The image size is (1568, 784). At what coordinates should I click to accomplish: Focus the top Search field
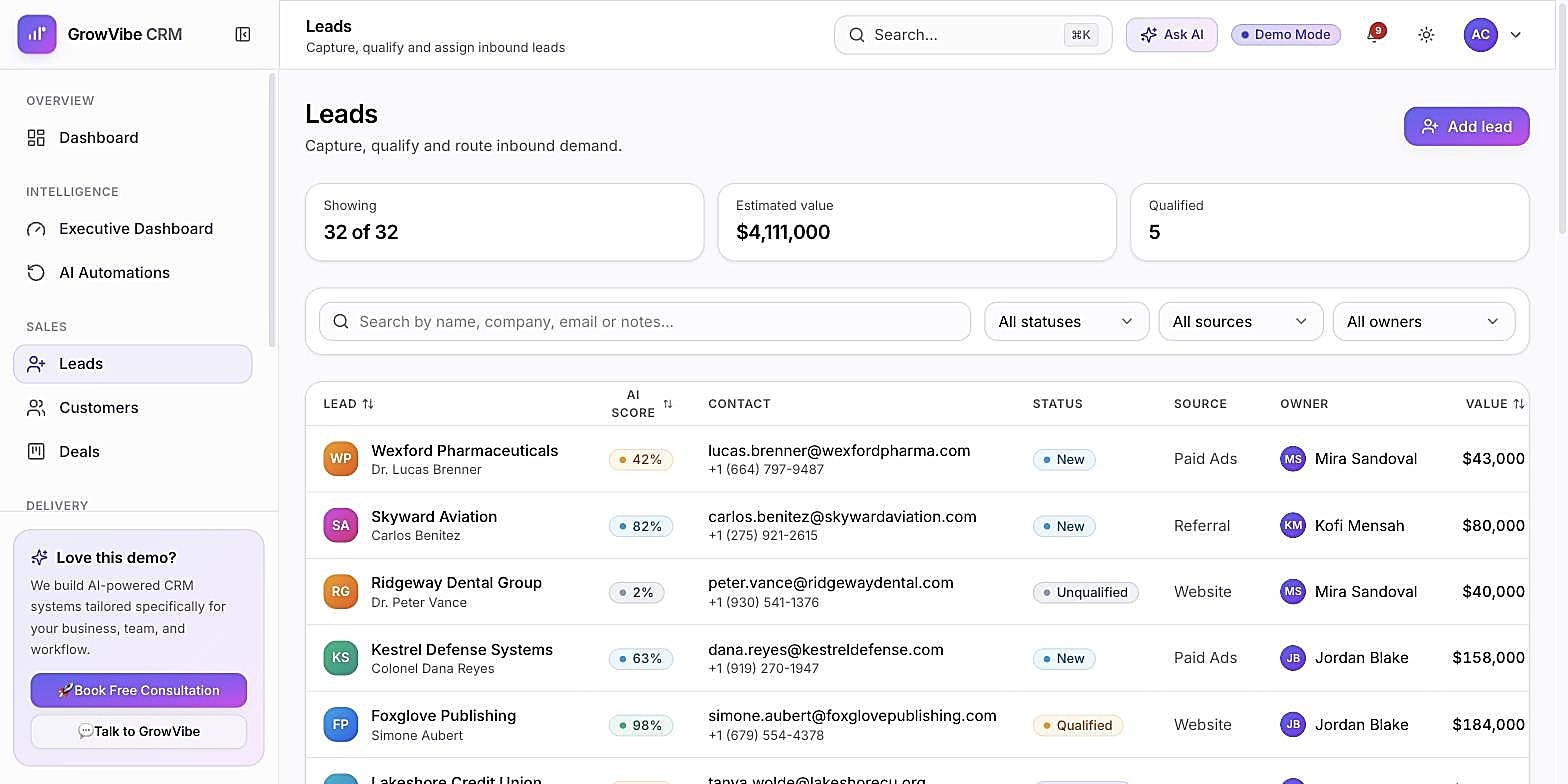pos(973,34)
